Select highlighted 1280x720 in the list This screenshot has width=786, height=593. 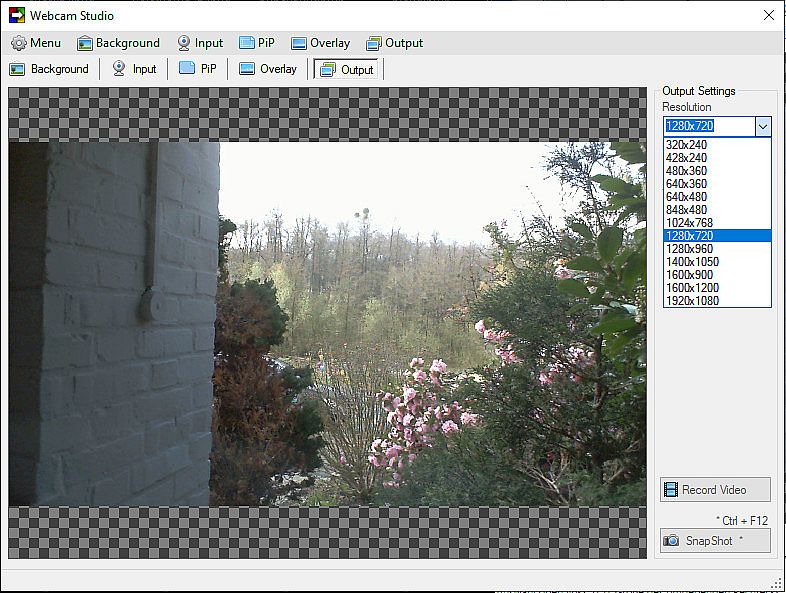click(717, 236)
